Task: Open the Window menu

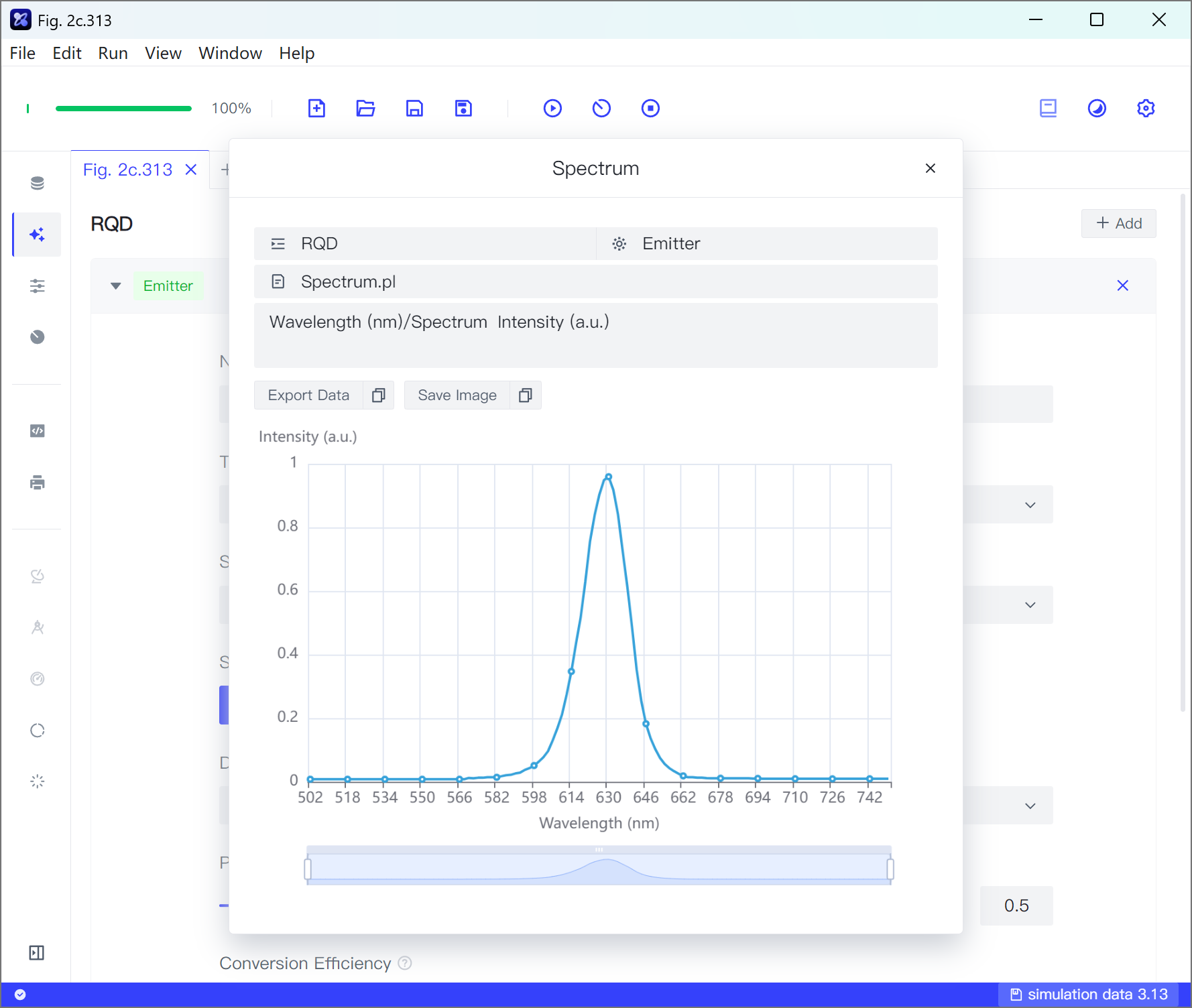Action: pyautogui.click(x=230, y=53)
